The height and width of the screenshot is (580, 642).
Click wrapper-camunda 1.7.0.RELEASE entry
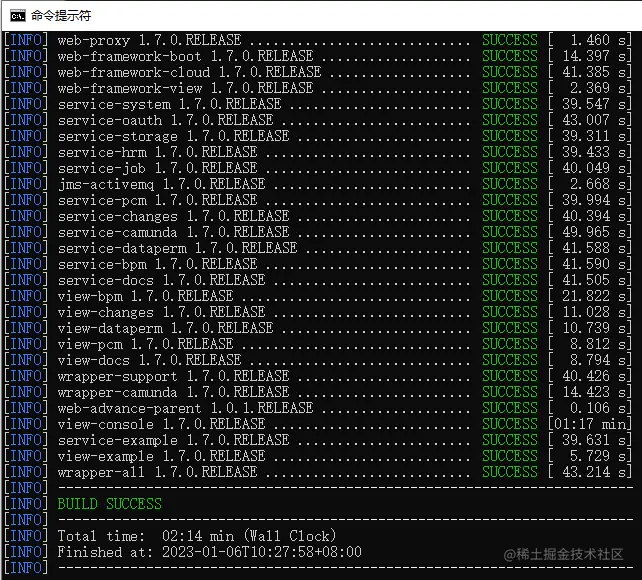[174, 392]
